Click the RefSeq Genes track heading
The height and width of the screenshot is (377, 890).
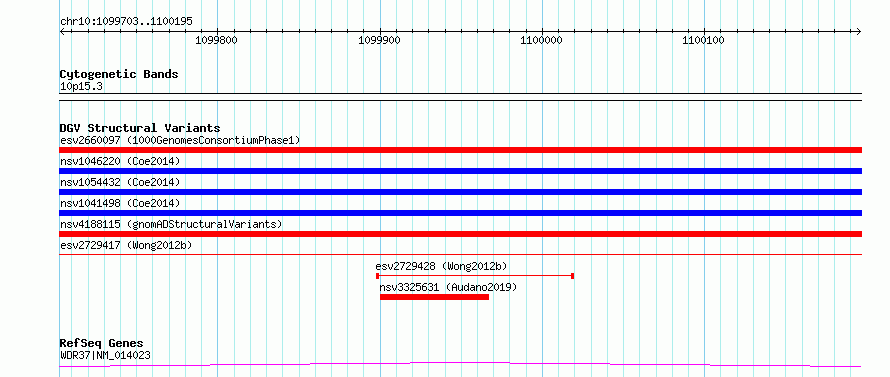click(102, 343)
